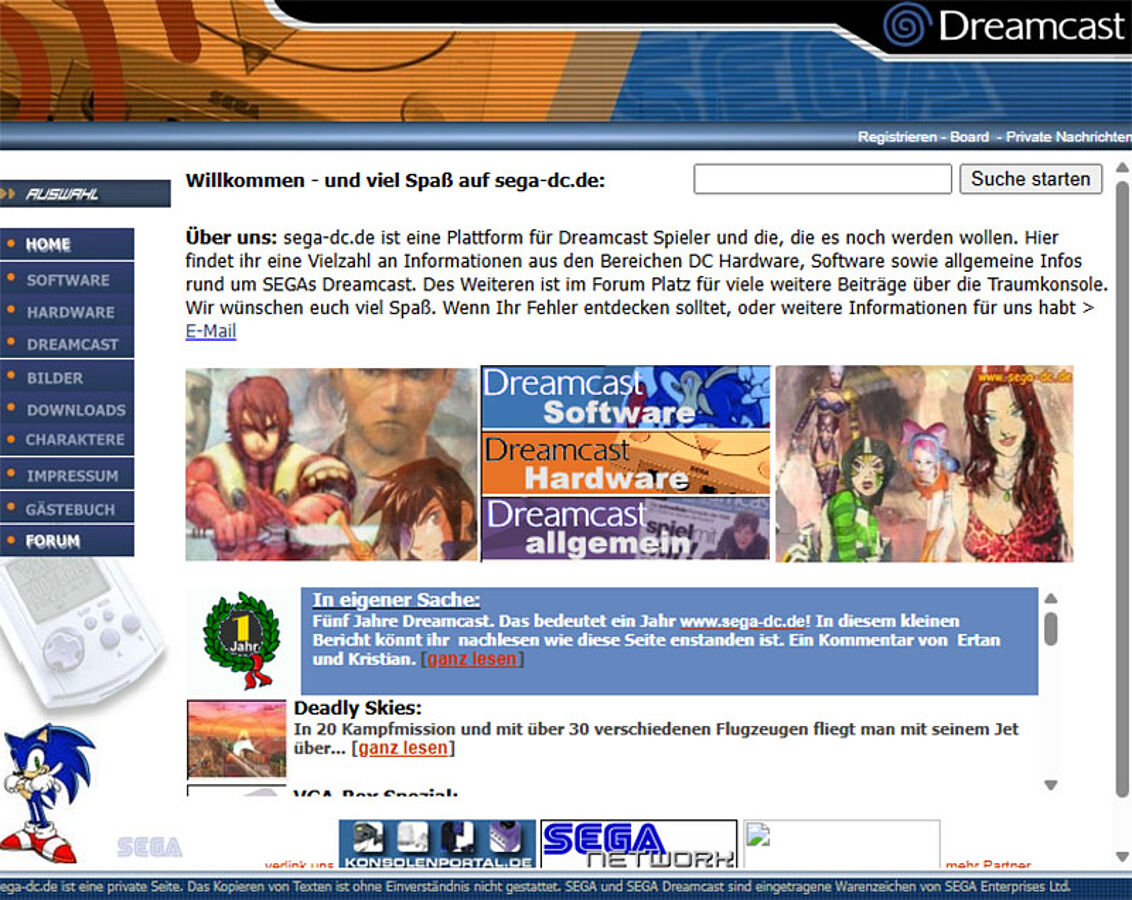The width and height of the screenshot is (1132, 900).
Task: Click the news frame scroll-down arrow
Action: pyautogui.click(x=1051, y=785)
